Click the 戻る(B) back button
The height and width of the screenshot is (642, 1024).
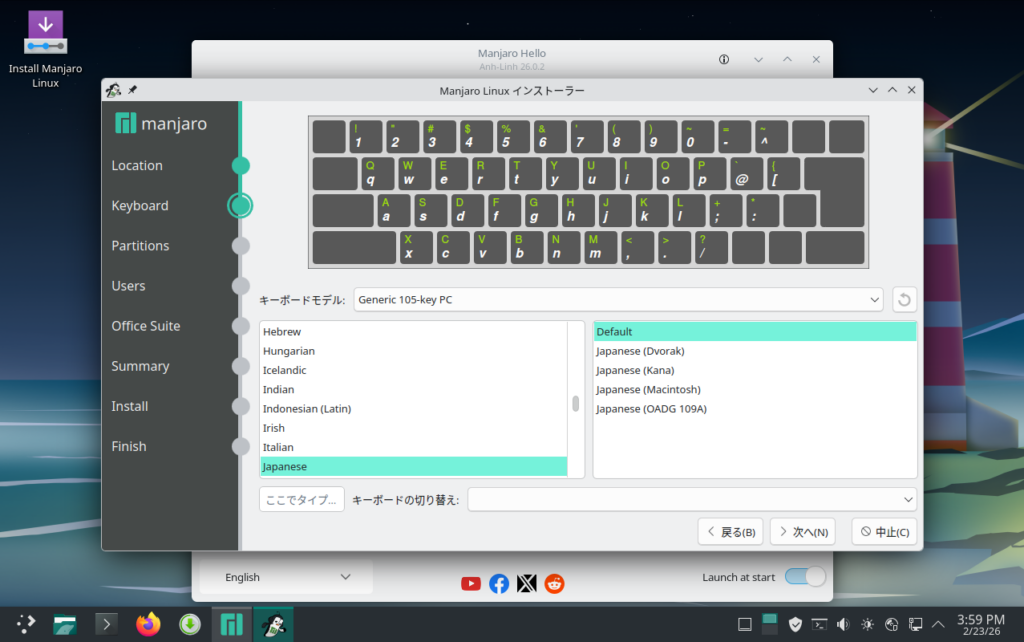[x=730, y=532]
